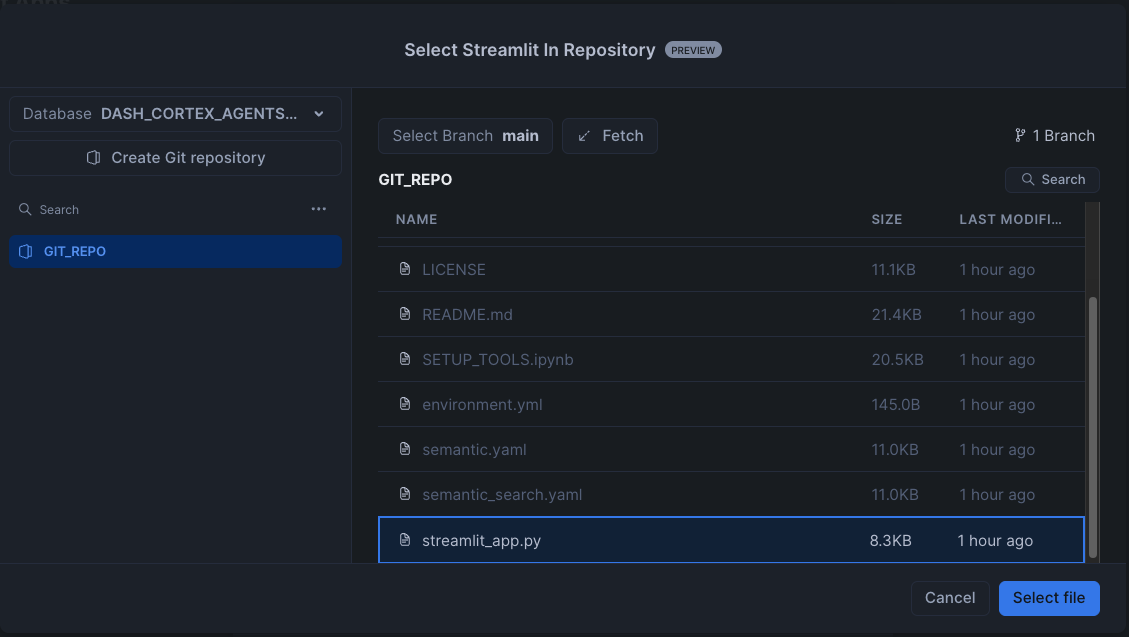This screenshot has width=1129, height=637.
Task: Click the 145.0B size of environment.yml
Action: tap(896, 405)
